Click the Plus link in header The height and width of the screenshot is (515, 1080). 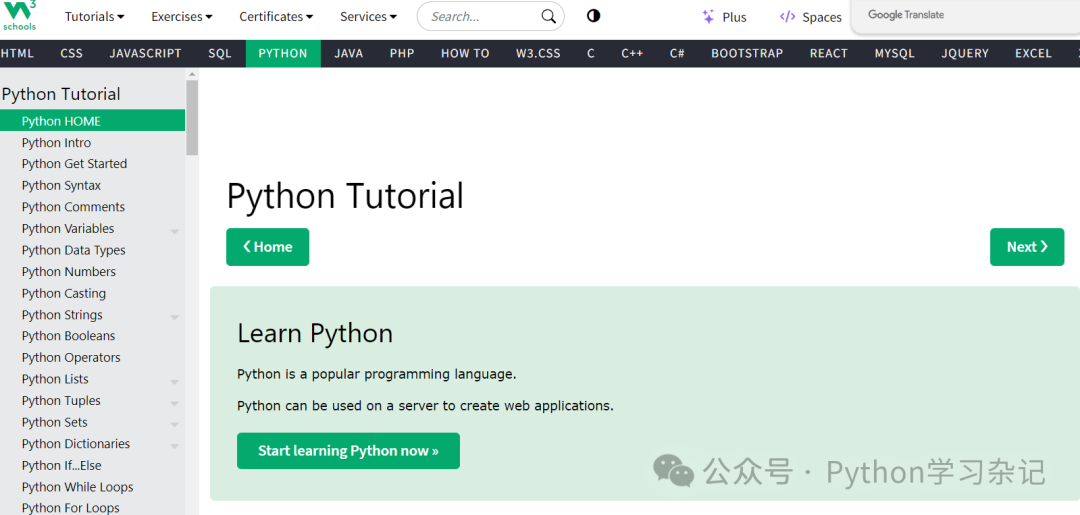[x=724, y=17]
